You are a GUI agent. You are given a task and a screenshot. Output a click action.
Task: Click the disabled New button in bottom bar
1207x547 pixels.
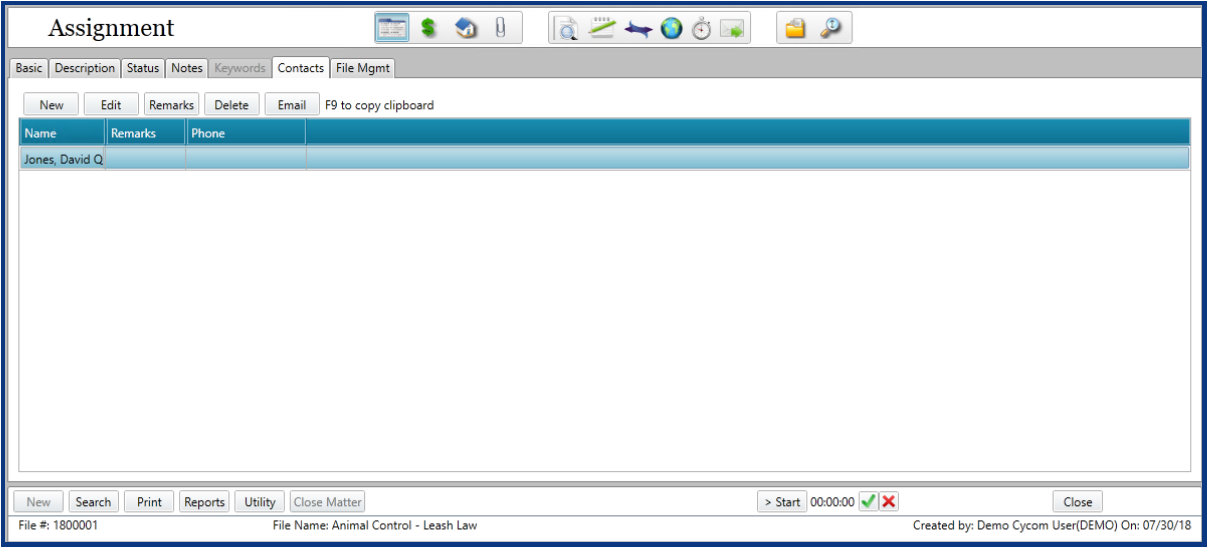(x=39, y=502)
